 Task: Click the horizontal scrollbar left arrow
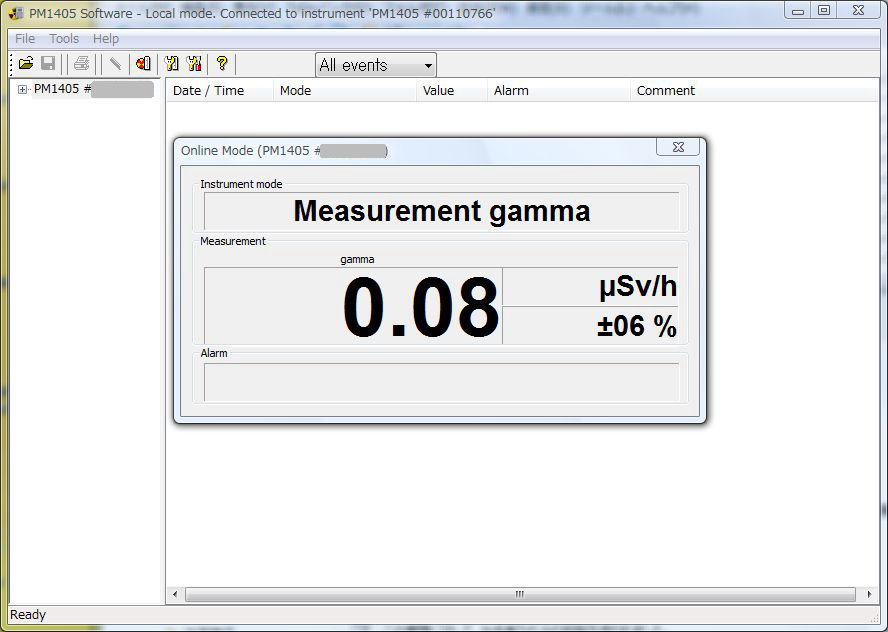click(175, 594)
